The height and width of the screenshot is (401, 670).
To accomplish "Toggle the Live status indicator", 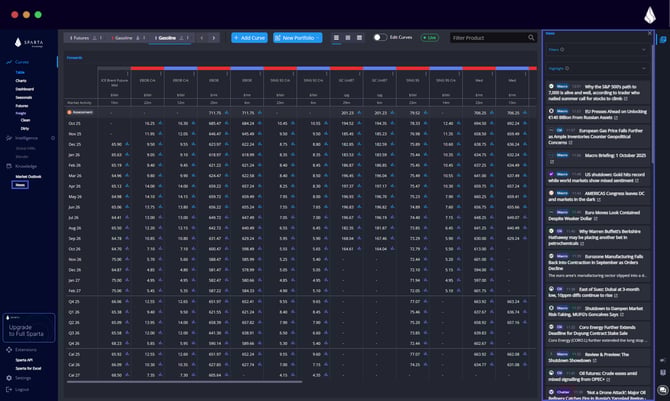I will [x=429, y=38].
